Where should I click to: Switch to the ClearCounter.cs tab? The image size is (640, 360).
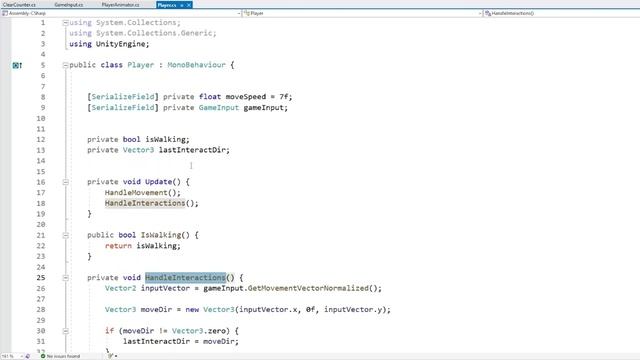[19, 5]
